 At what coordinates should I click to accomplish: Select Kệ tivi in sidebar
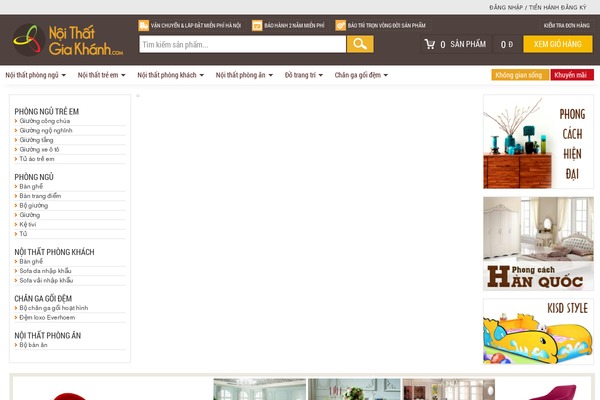(x=28, y=224)
